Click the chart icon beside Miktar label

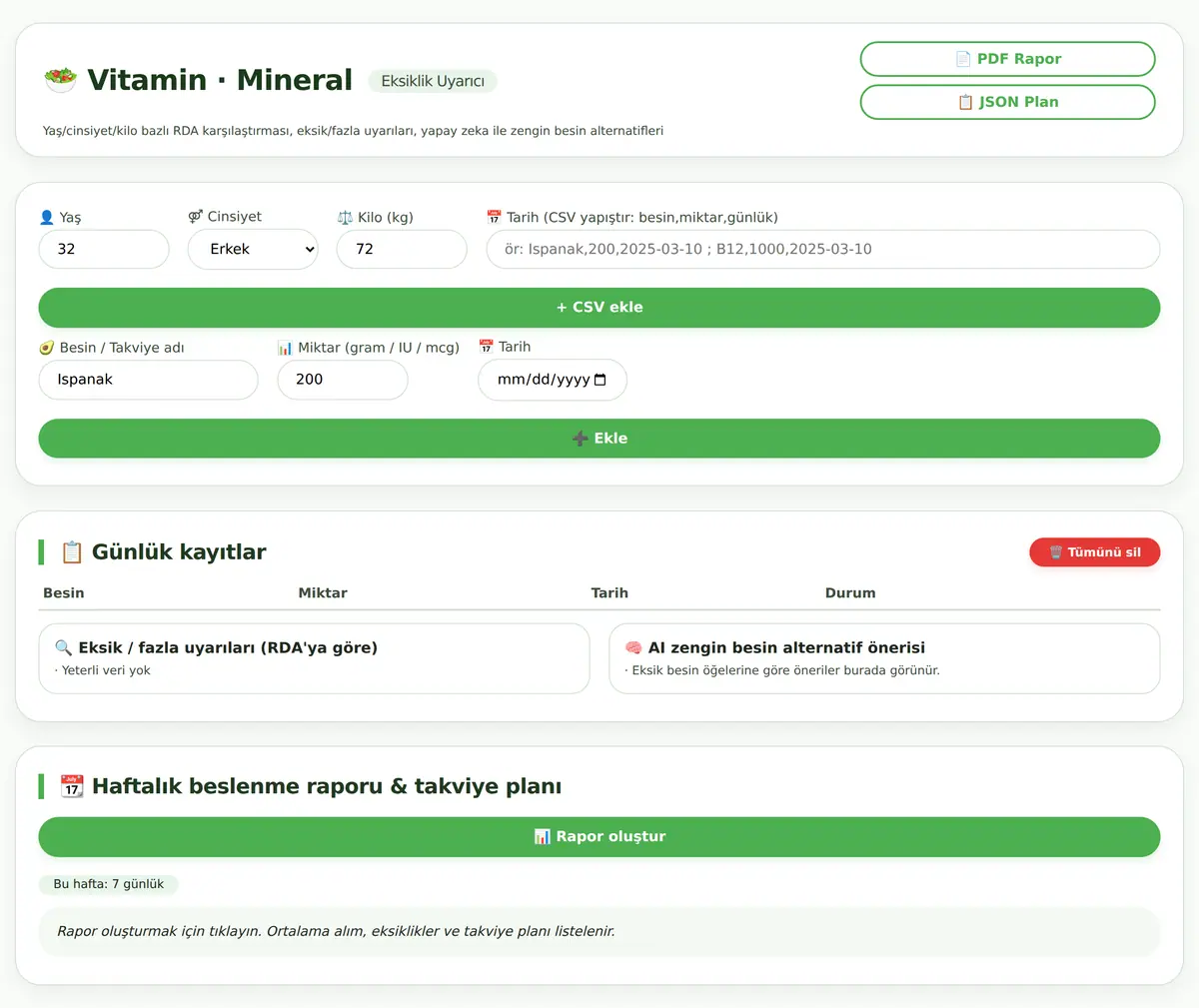(x=285, y=348)
